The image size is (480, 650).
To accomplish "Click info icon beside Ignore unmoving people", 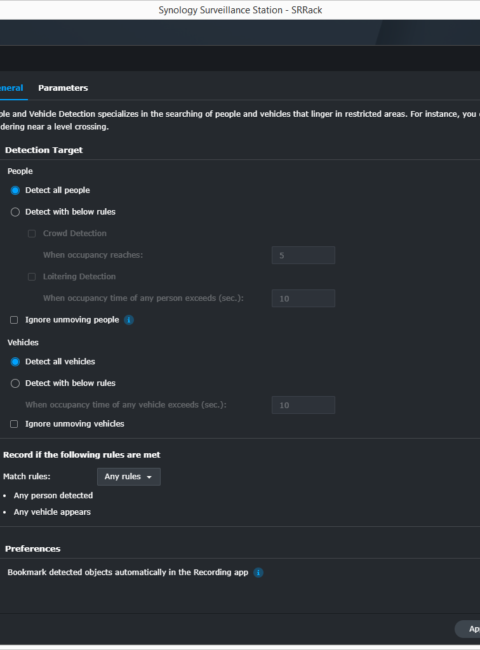I will (x=129, y=320).
